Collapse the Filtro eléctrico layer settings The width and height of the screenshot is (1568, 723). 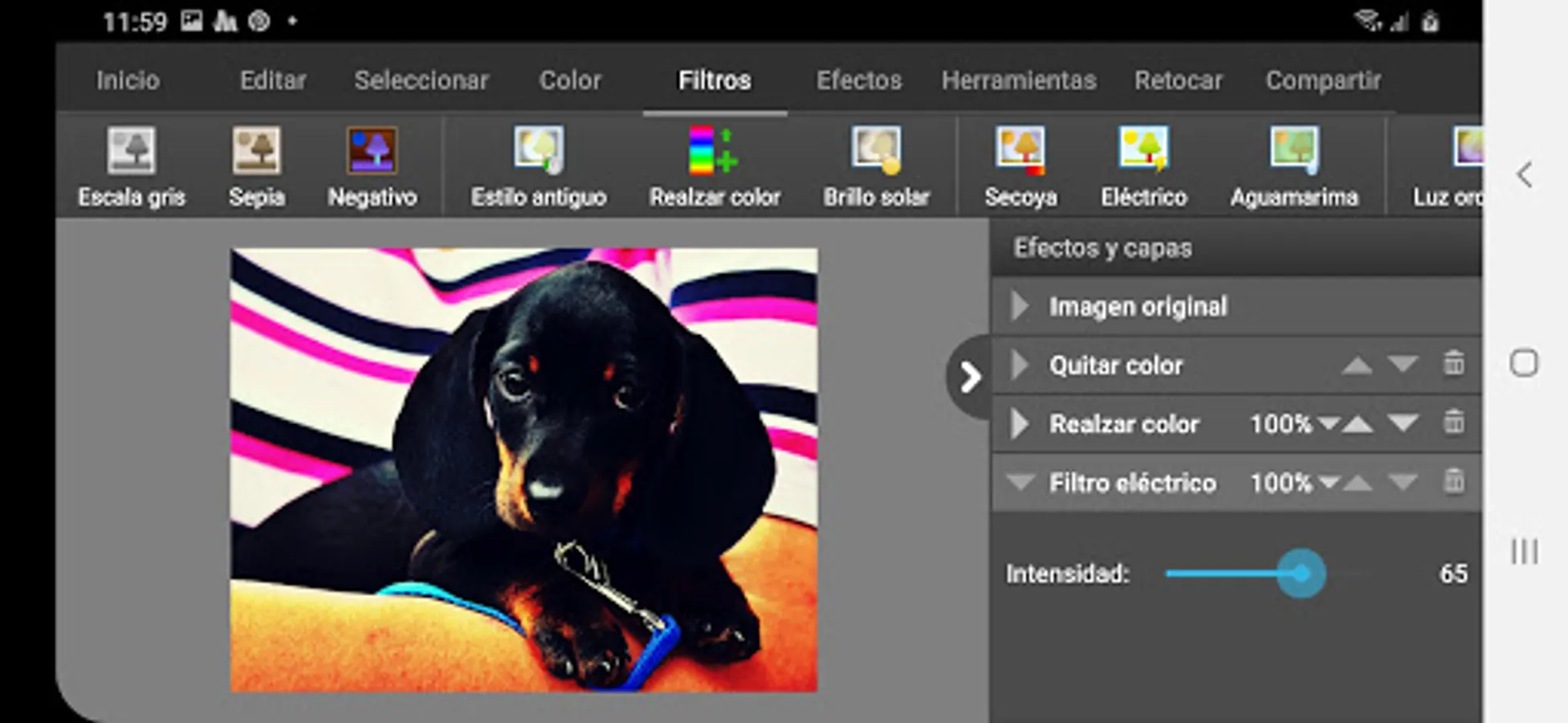point(1020,483)
